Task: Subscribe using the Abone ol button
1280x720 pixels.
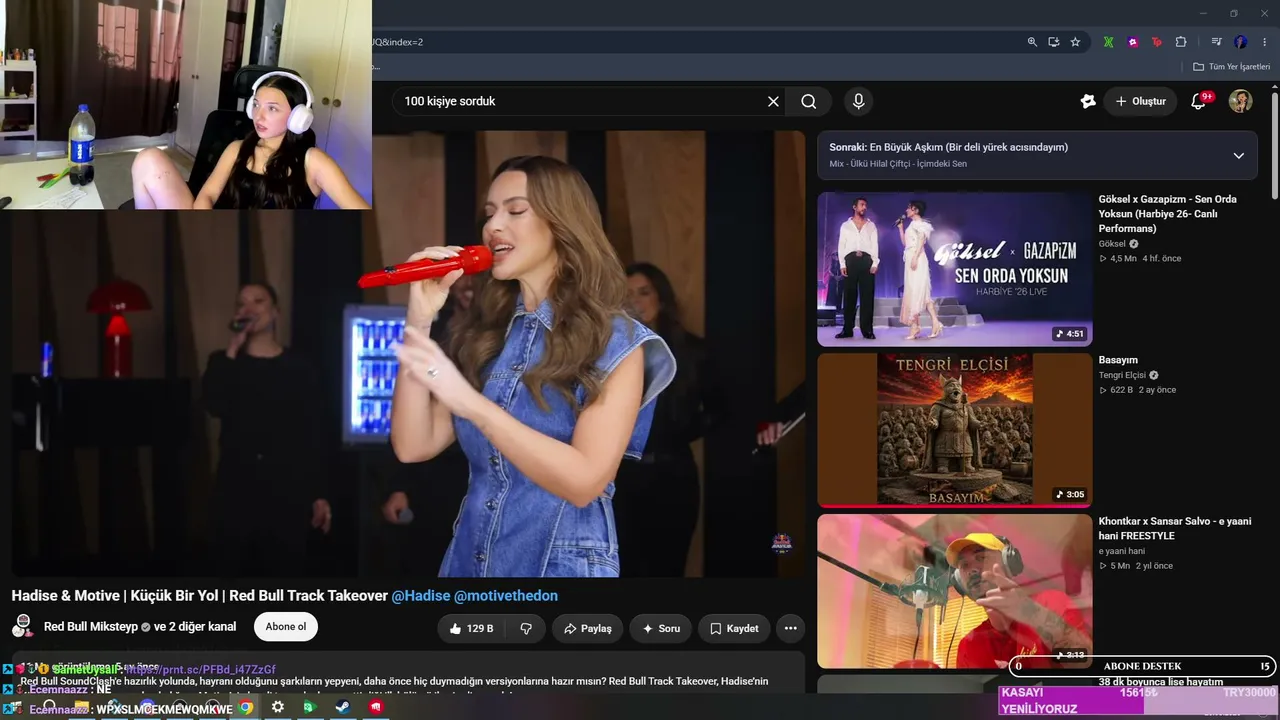Action: click(x=285, y=627)
